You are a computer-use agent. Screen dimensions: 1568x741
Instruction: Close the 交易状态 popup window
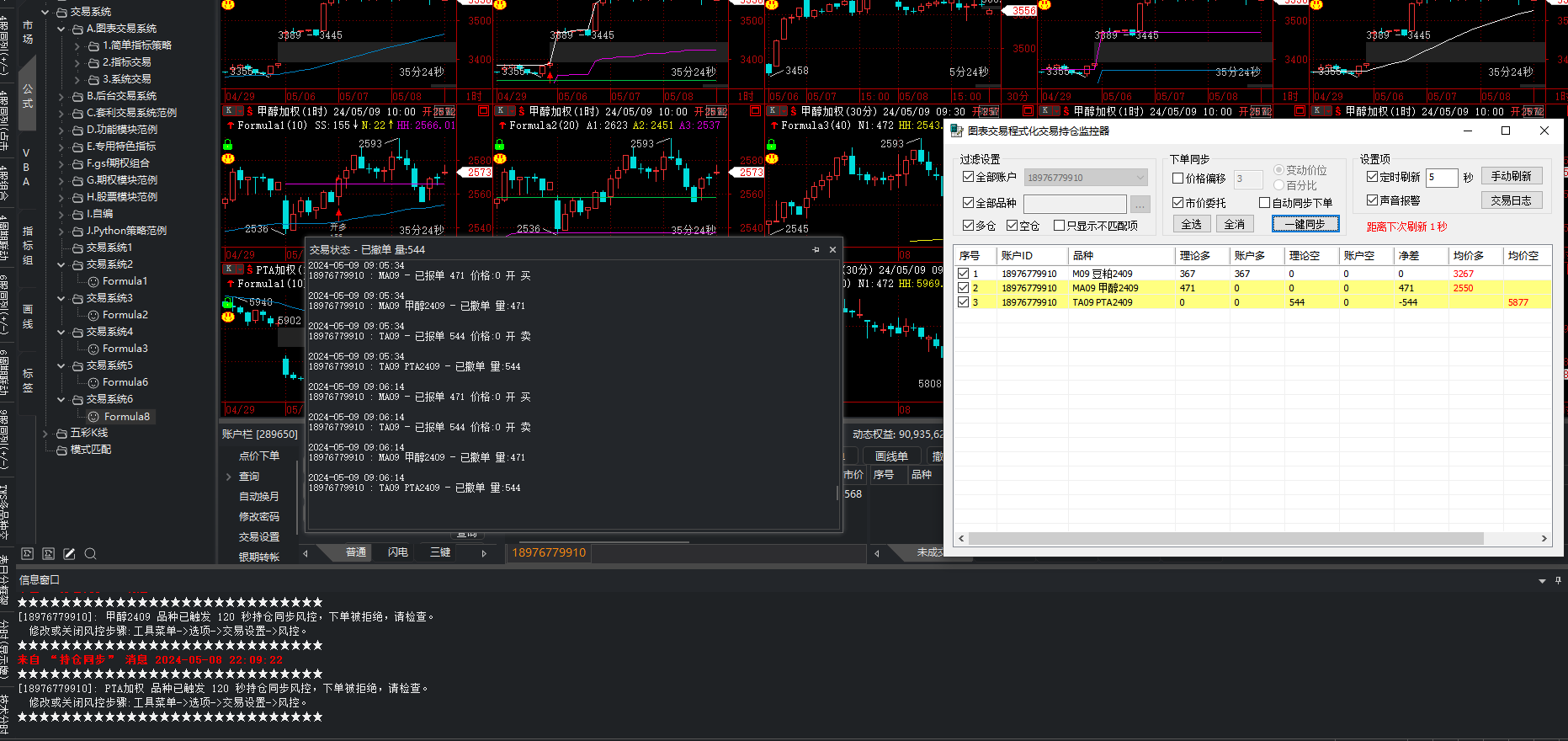tap(832, 250)
